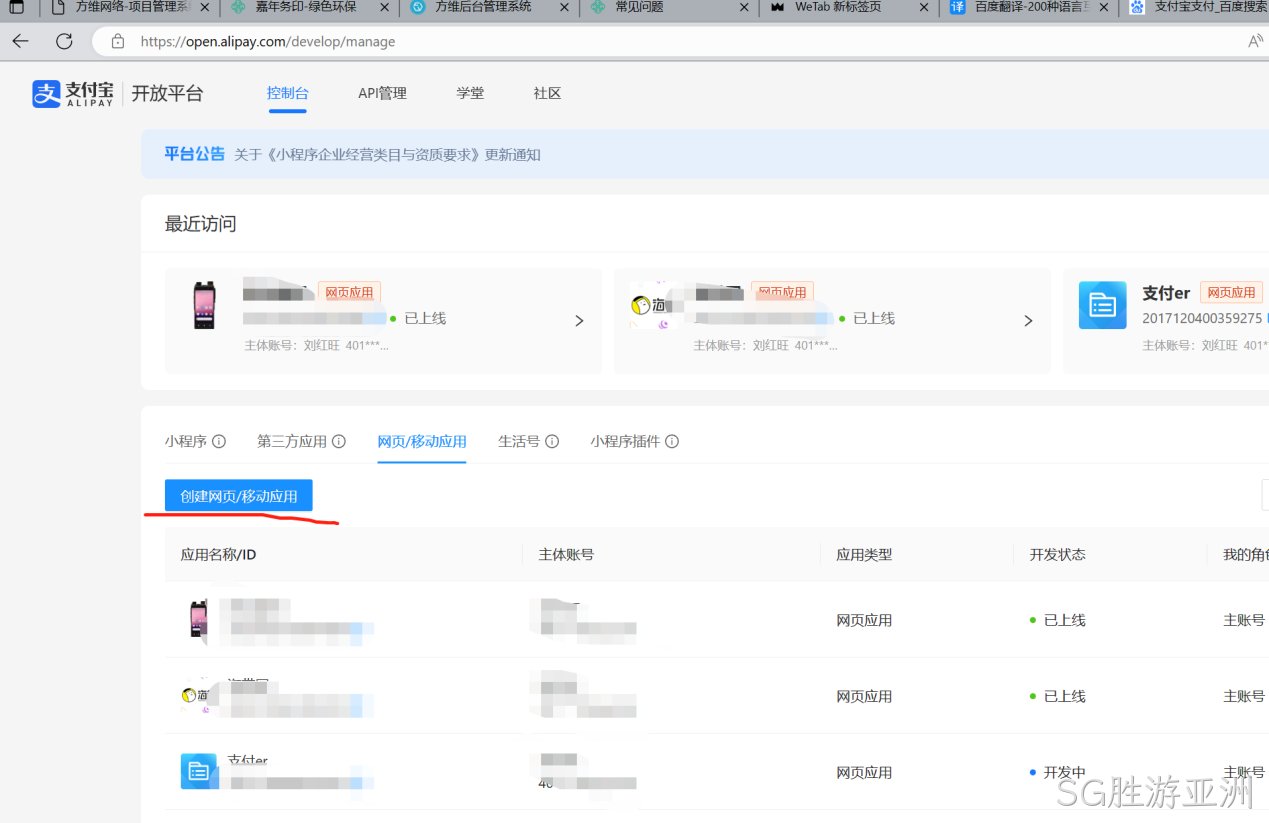Click 创建网页/移动应用 button
The height and width of the screenshot is (823, 1269).
pos(239,496)
